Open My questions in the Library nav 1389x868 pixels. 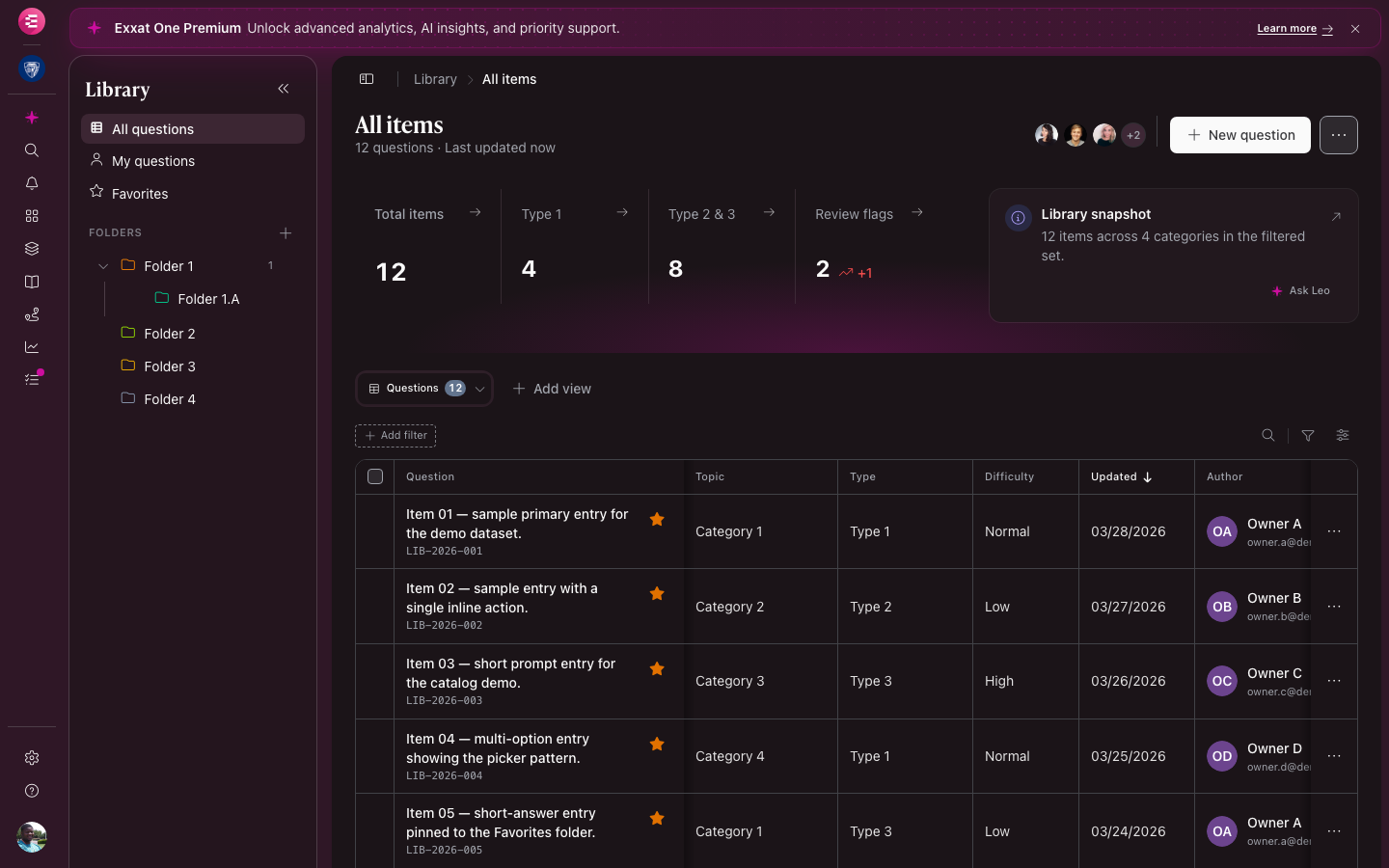[193, 161]
